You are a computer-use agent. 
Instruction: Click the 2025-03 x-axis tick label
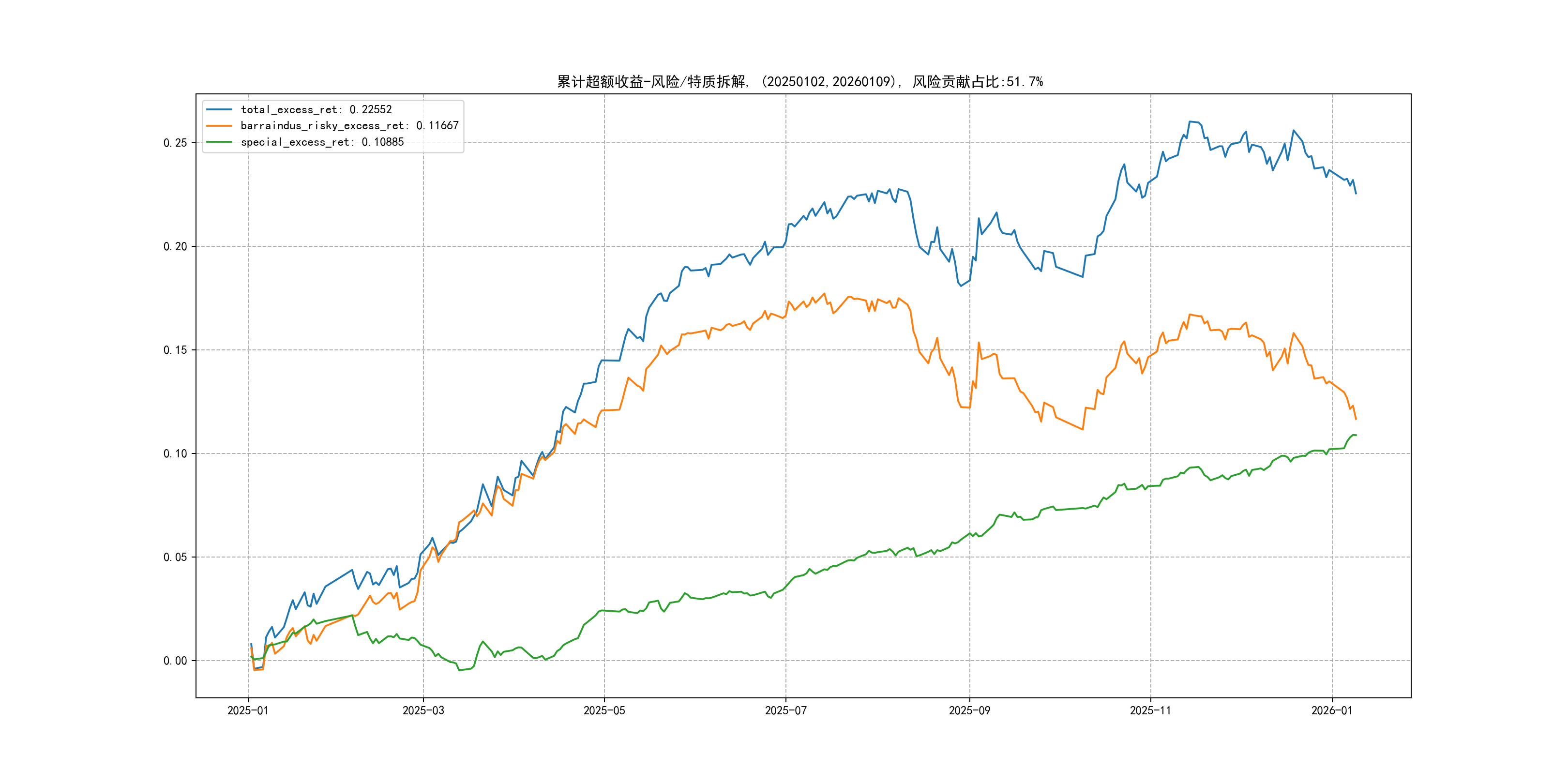[423, 710]
